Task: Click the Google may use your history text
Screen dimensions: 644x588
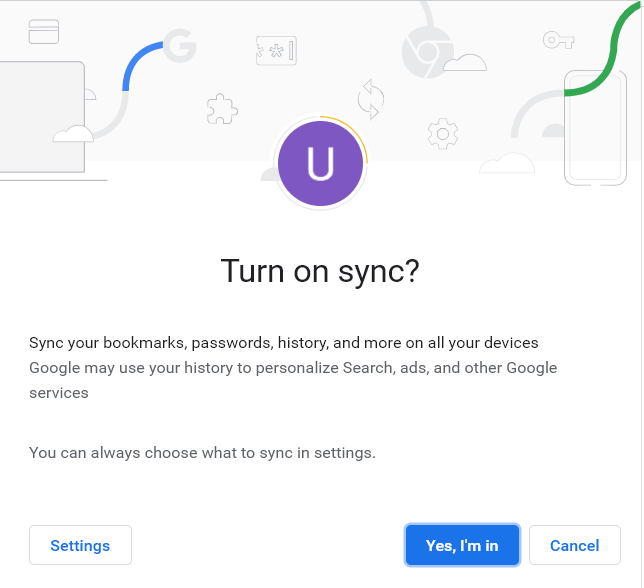Action: pyautogui.click(x=293, y=380)
